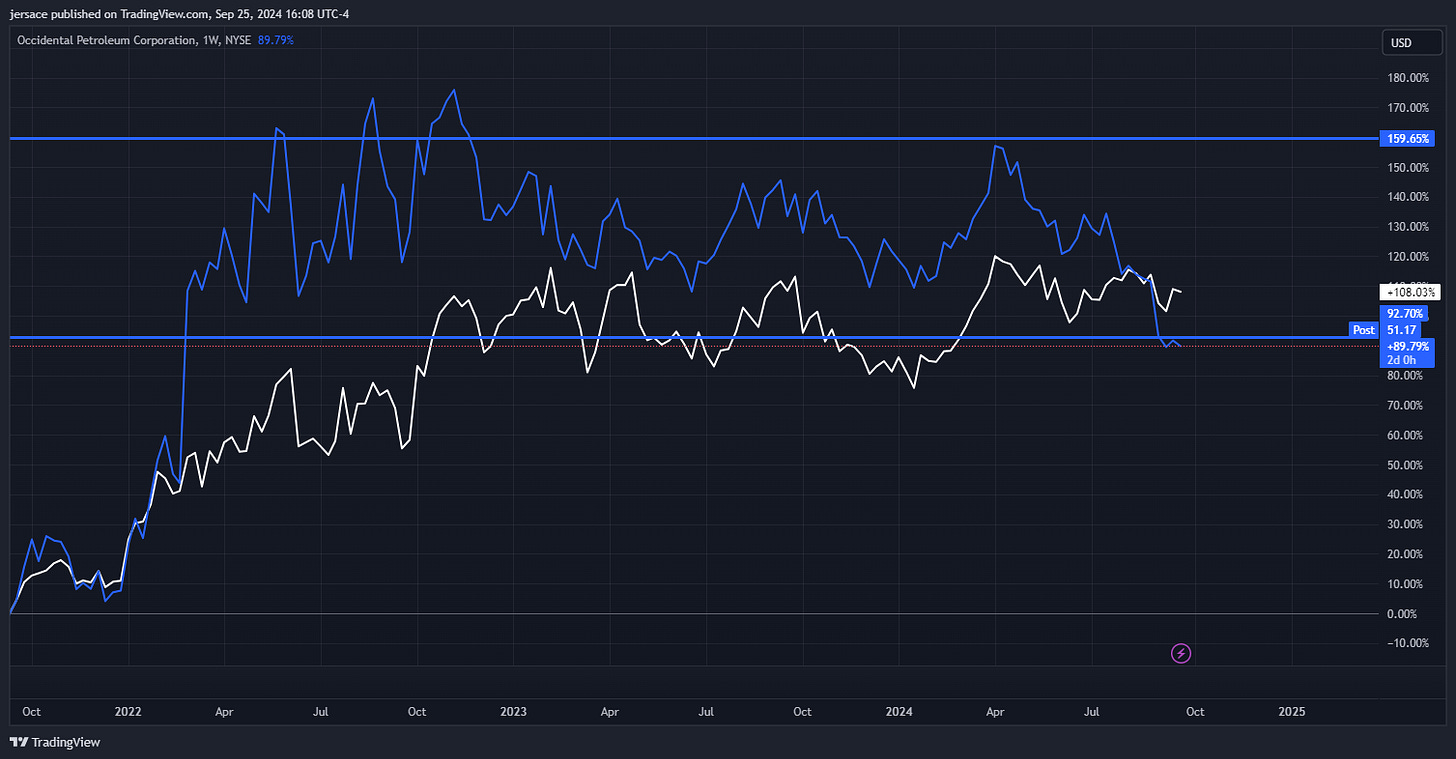This screenshot has height=759, width=1456.
Task: Click the jersace published header text
Action: coord(180,13)
